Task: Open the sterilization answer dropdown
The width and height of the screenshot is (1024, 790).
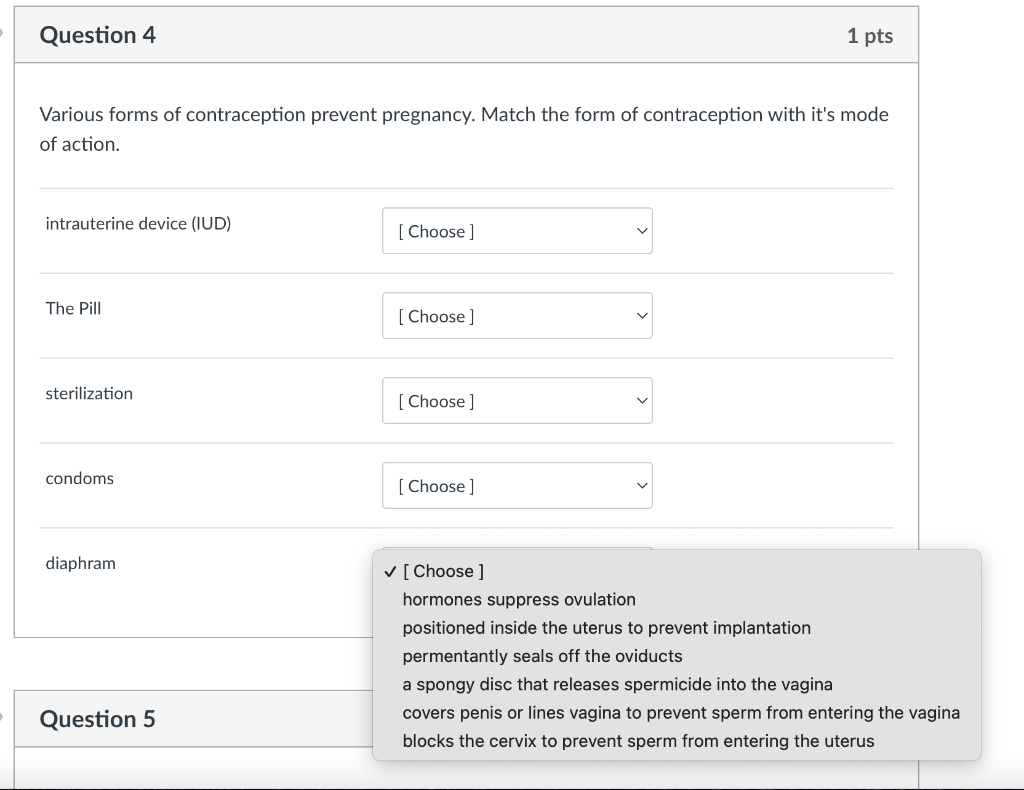Action: click(x=517, y=401)
